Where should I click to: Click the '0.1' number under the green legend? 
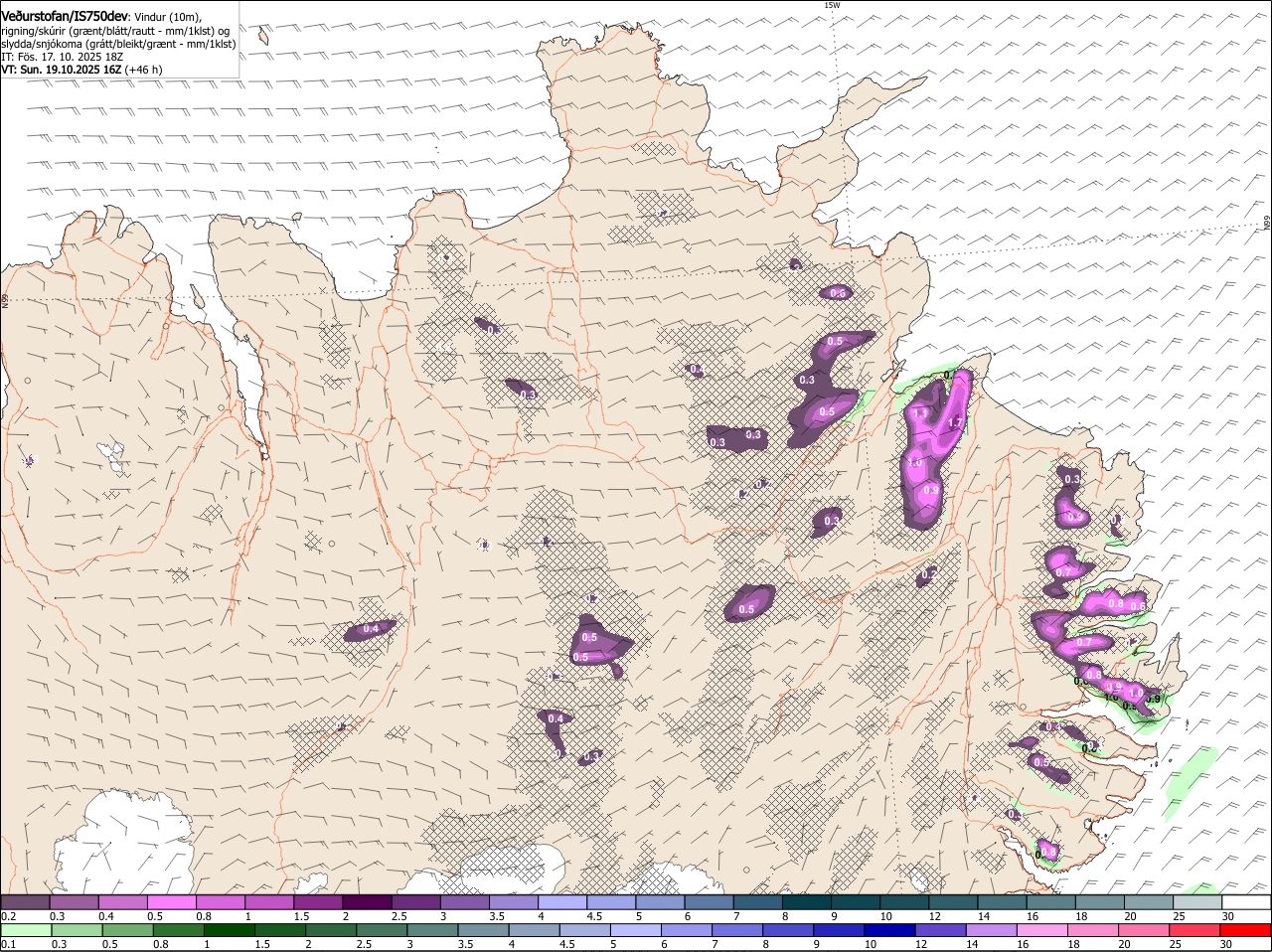(x=8, y=944)
